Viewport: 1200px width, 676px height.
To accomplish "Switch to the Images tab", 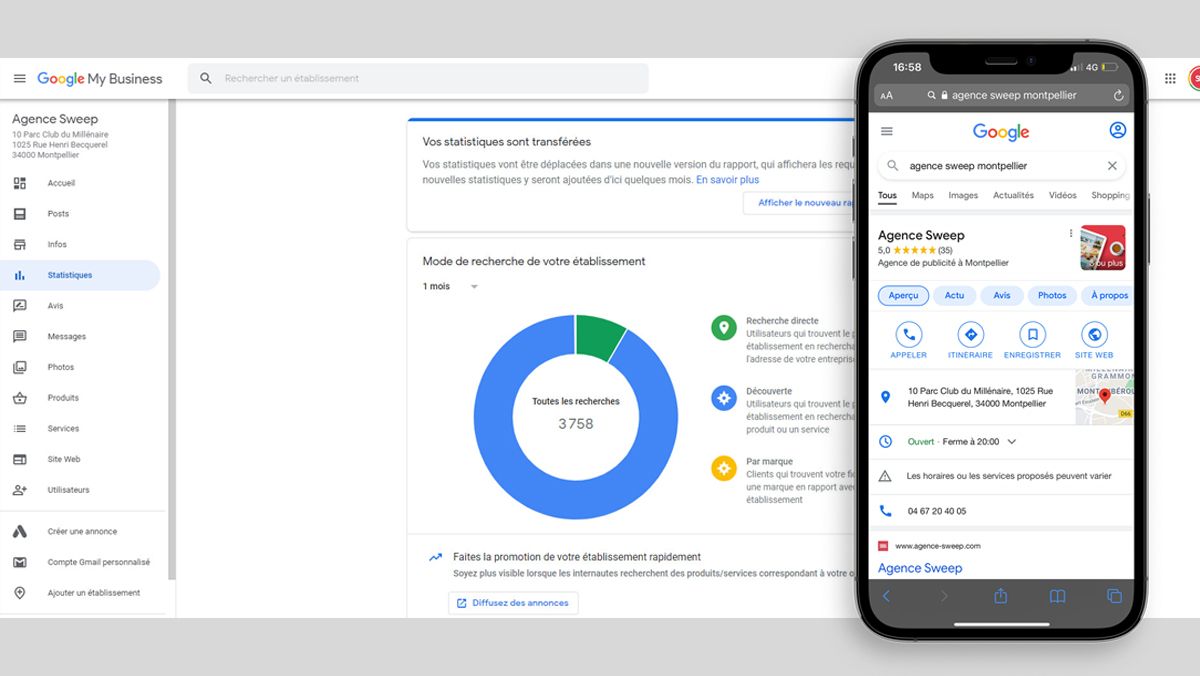I will pyautogui.click(x=963, y=196).
